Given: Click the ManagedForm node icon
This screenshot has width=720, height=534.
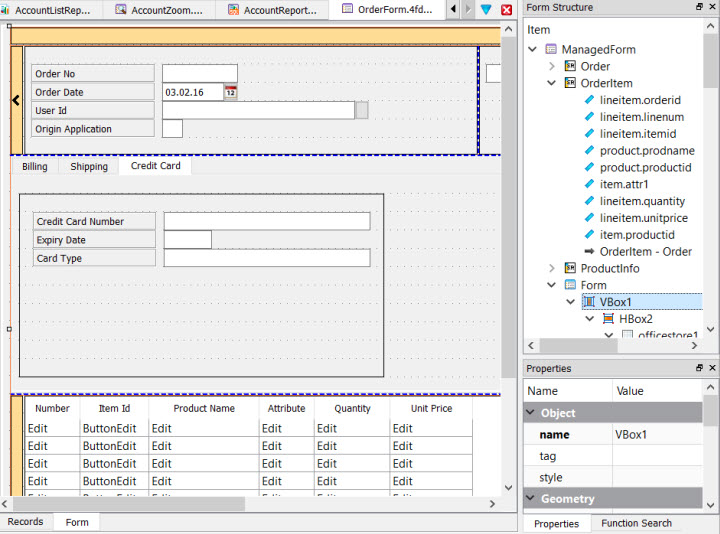Looking at the screenshot, I should point(551,49).
